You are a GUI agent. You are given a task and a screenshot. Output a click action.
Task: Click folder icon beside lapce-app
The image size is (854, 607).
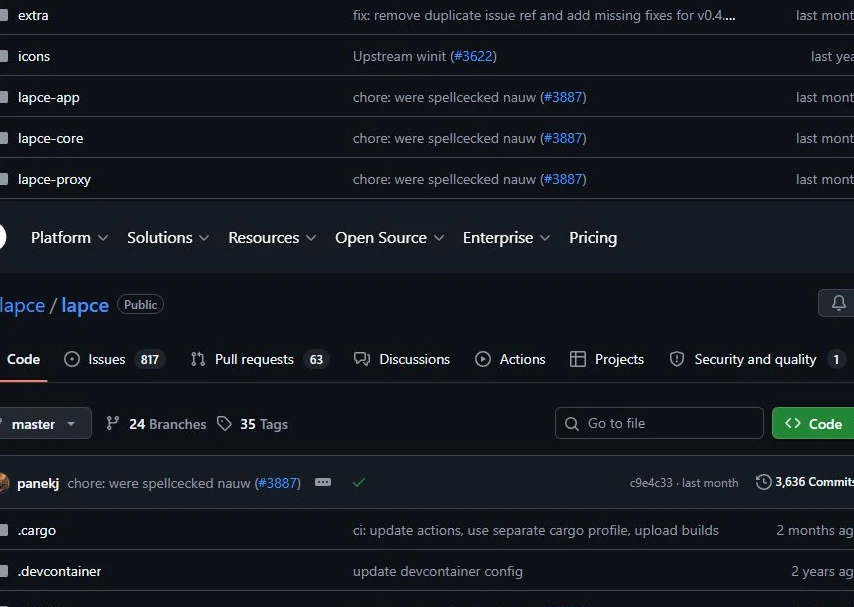[x=3, y=98]
